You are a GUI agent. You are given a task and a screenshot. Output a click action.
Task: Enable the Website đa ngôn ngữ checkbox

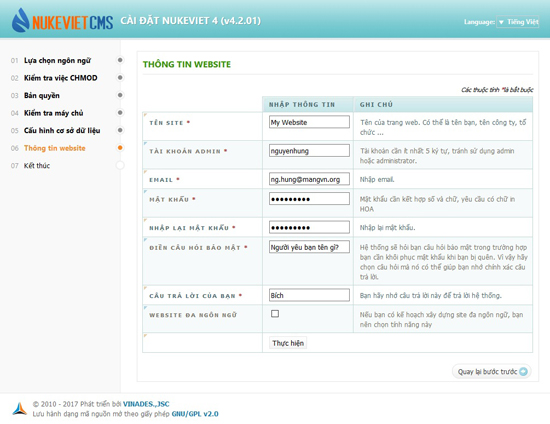click(275, 314)
